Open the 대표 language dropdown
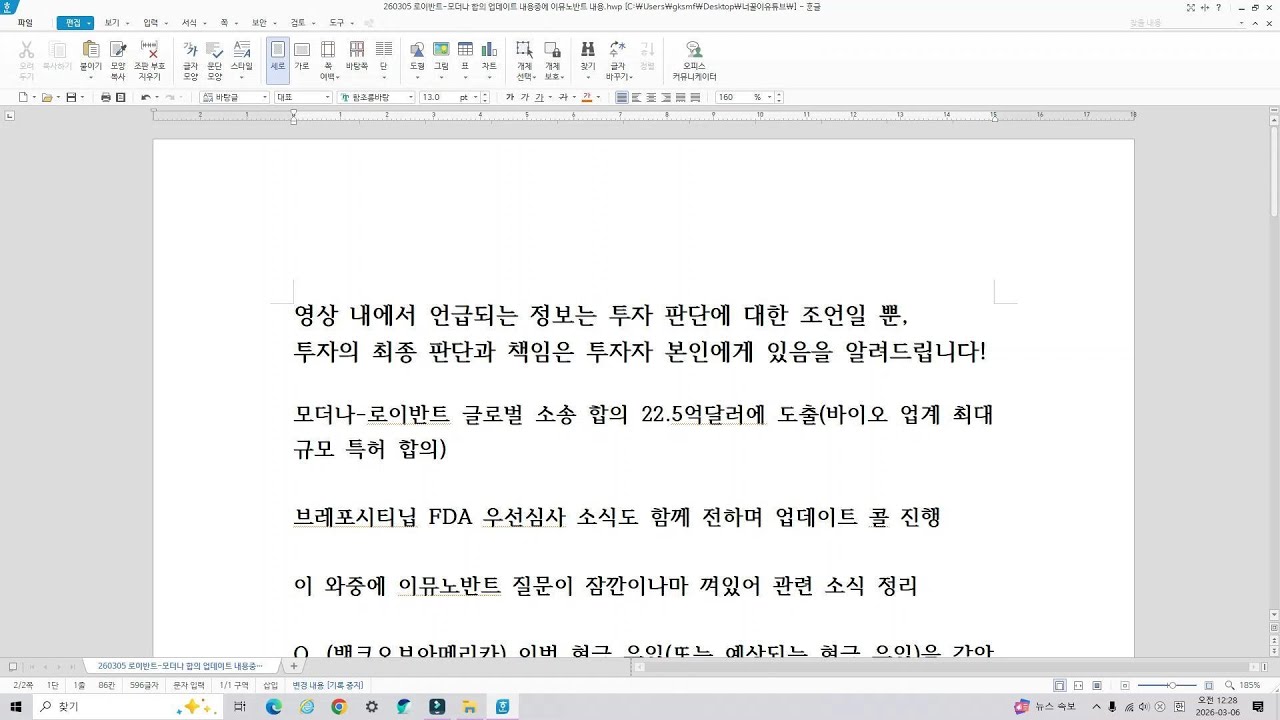1280x720 pixels. pos(327,97)
